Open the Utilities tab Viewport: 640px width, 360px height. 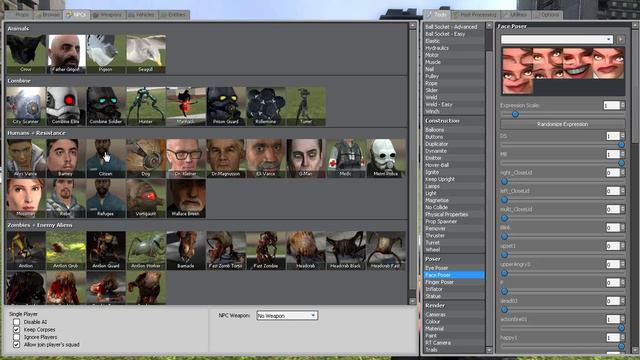coord(516,15)
